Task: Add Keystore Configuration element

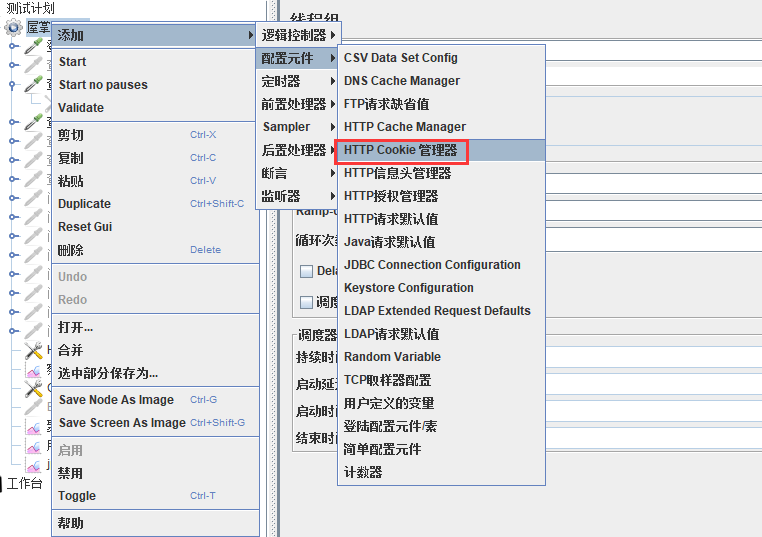Action: point(441,288)
